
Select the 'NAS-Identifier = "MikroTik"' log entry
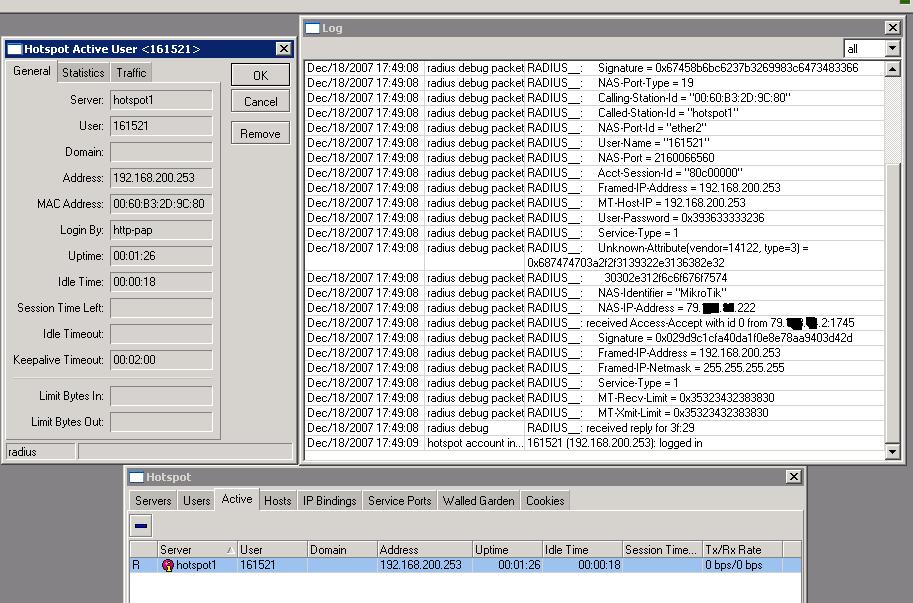594,293
